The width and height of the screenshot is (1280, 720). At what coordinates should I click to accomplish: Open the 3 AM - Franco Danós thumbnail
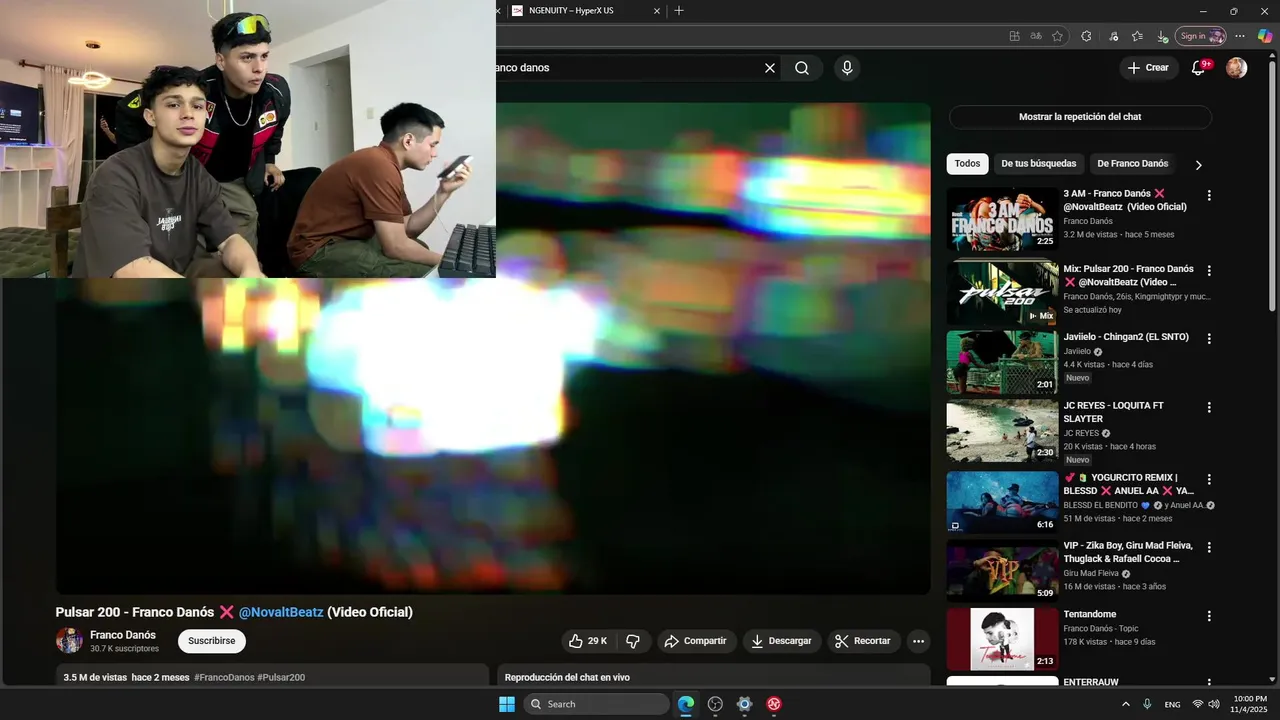click(1002, 219)
